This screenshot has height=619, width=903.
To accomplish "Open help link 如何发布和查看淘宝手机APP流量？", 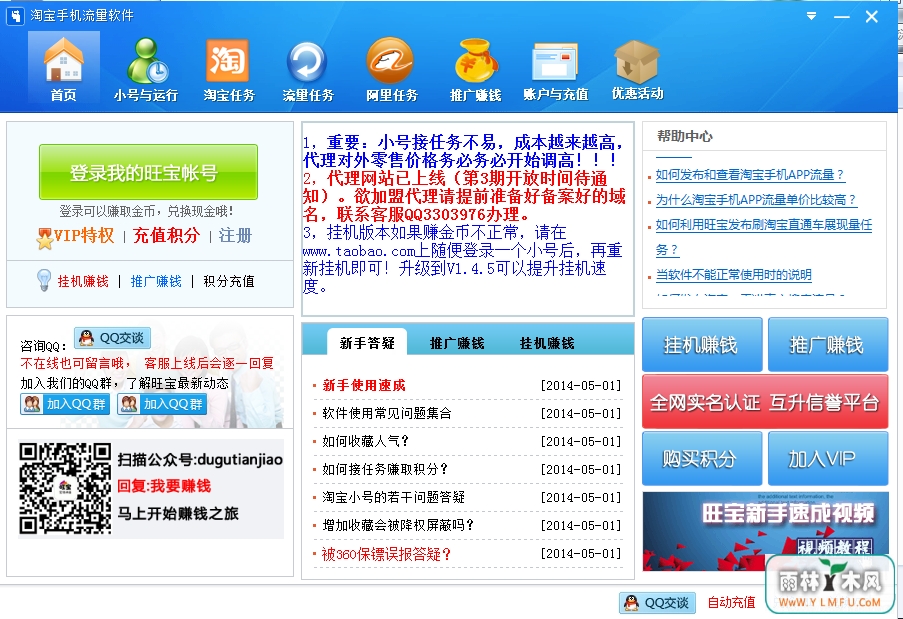I will pyautogui.click(x=750, y=174).
